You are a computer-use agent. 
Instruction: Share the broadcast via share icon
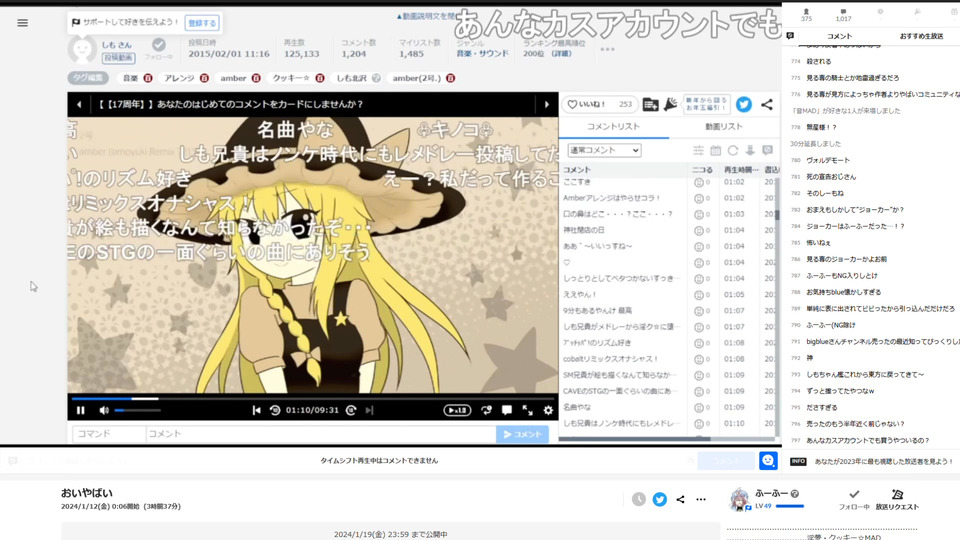tap(680, 499)
